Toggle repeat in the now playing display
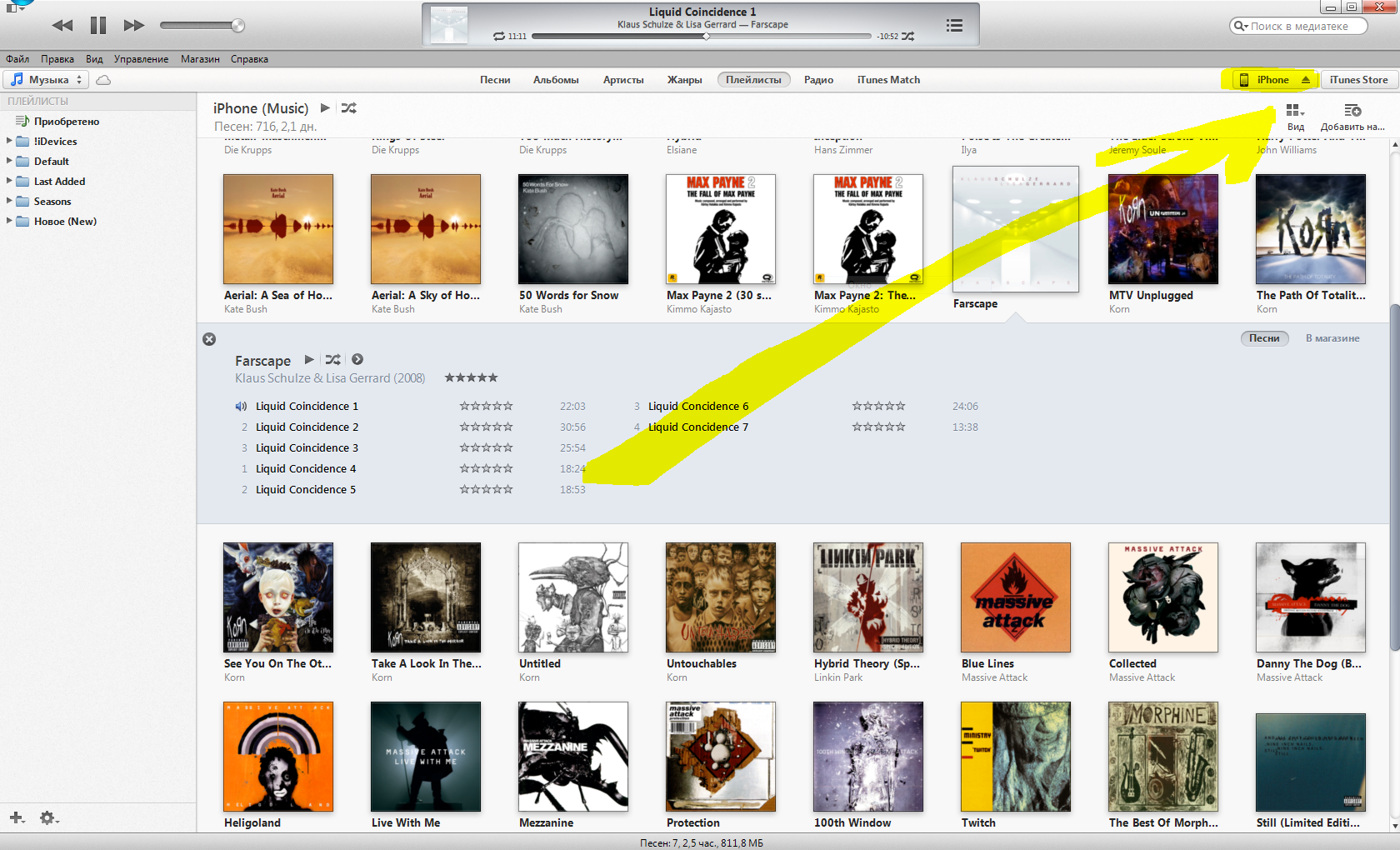This screenshot has height=850, width=1400. click(498, 37)
